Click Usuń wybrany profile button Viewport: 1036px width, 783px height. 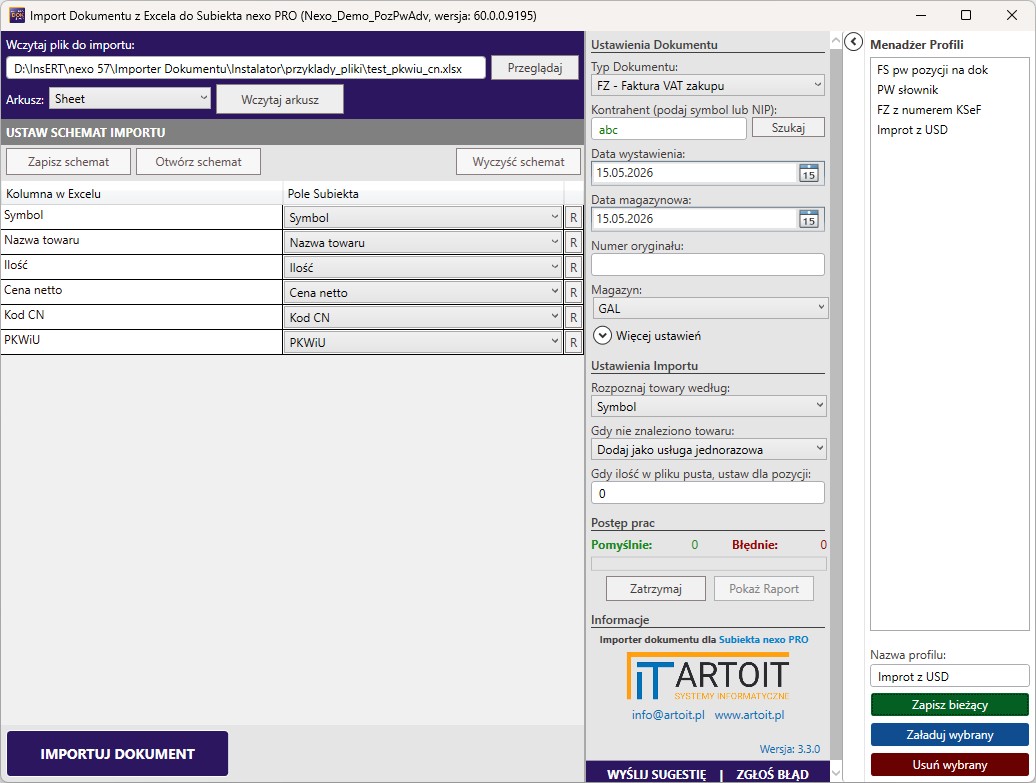[949, 764]
